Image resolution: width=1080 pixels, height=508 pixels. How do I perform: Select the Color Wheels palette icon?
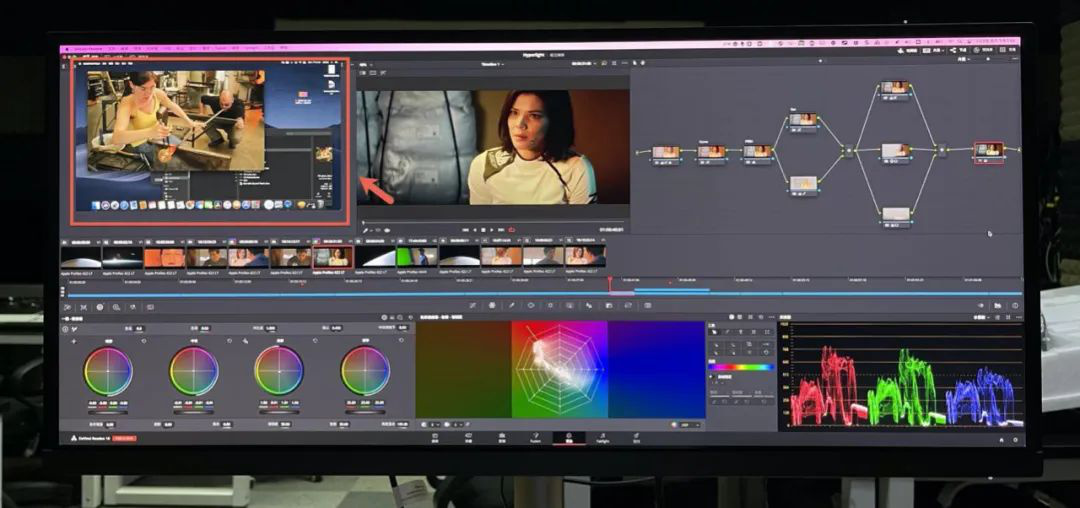pyautogui.click(x=101, y=307)
